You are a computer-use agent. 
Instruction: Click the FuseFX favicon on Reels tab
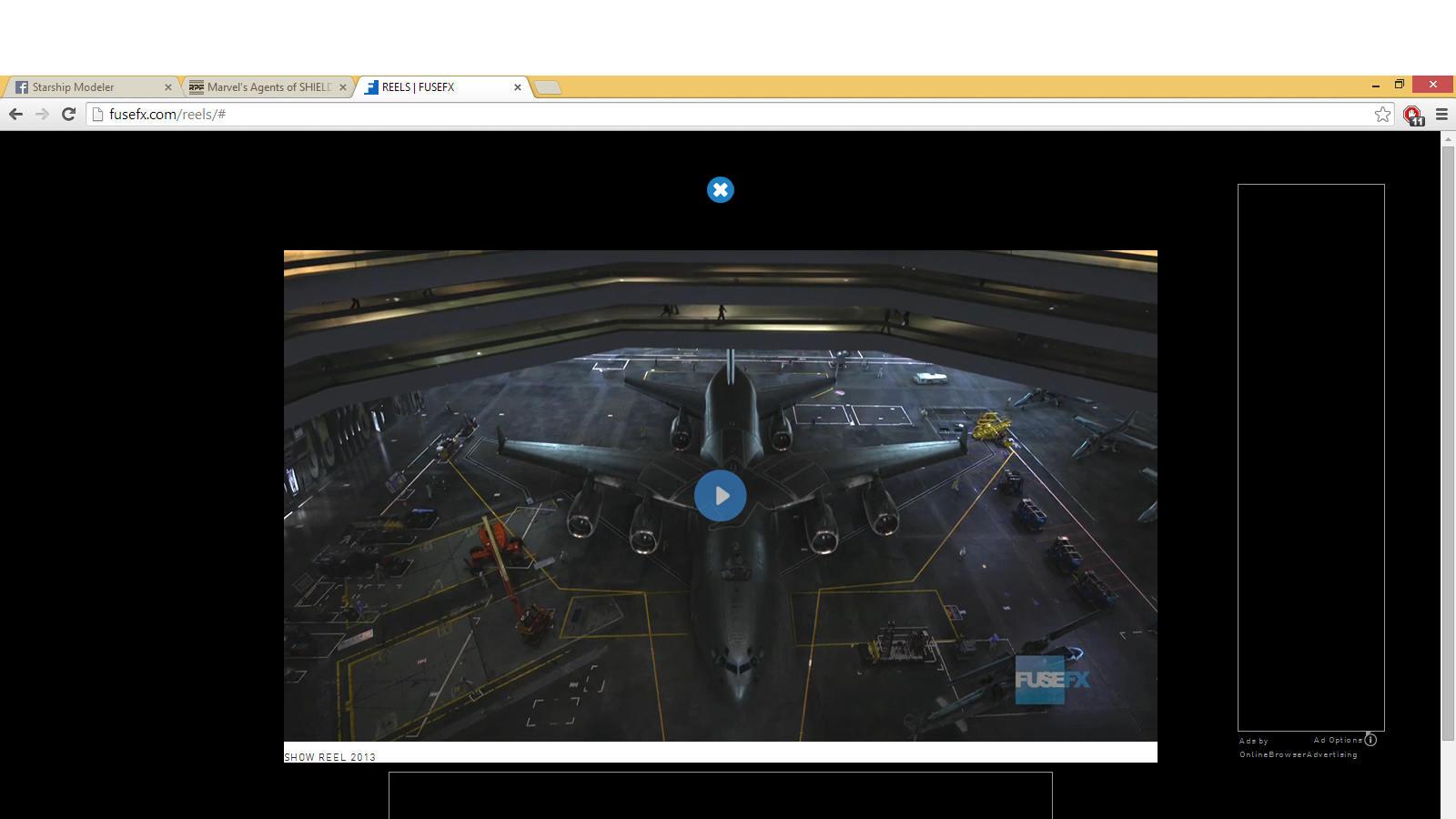(x=371, y=87)
